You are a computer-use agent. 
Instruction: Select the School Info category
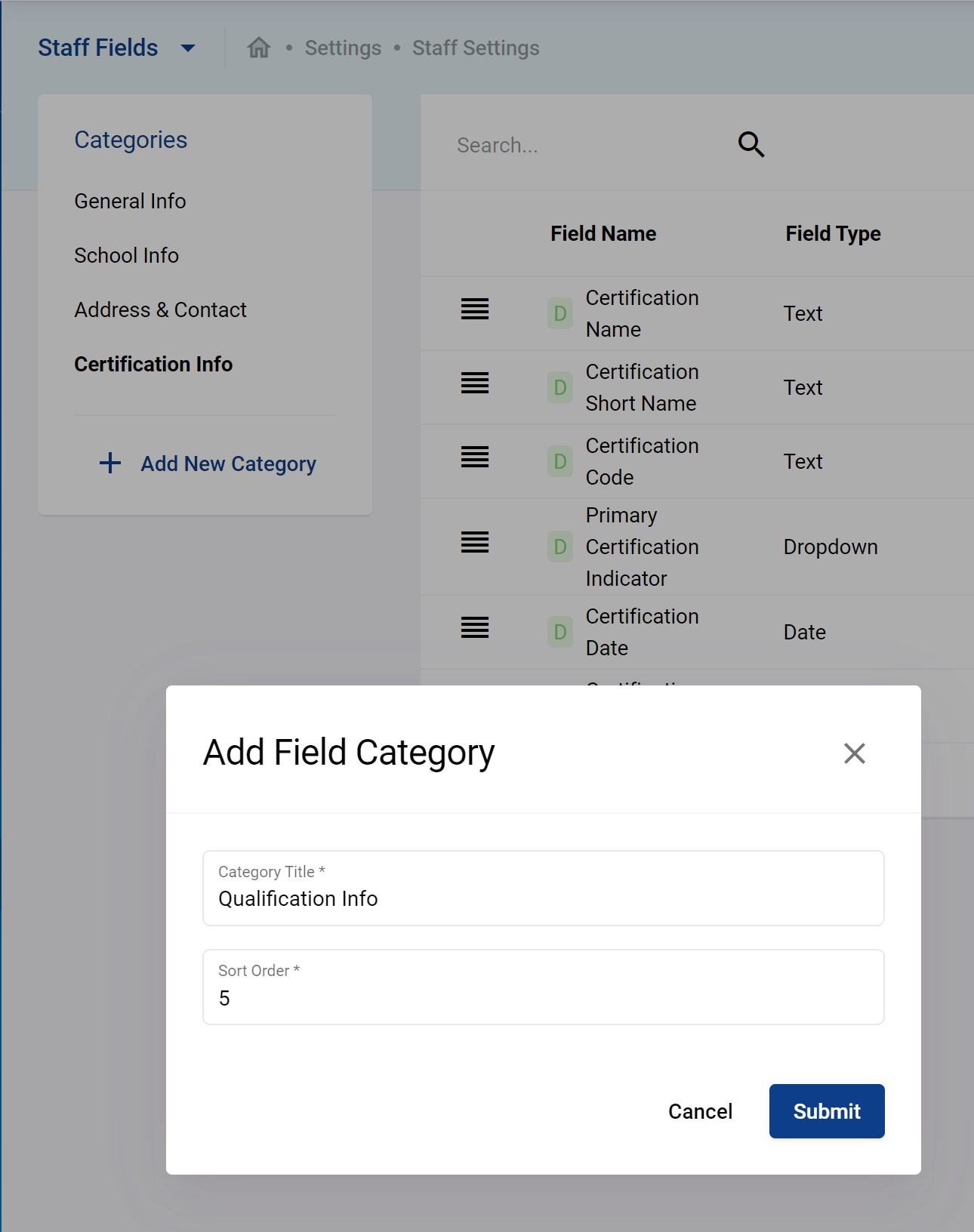126,255
